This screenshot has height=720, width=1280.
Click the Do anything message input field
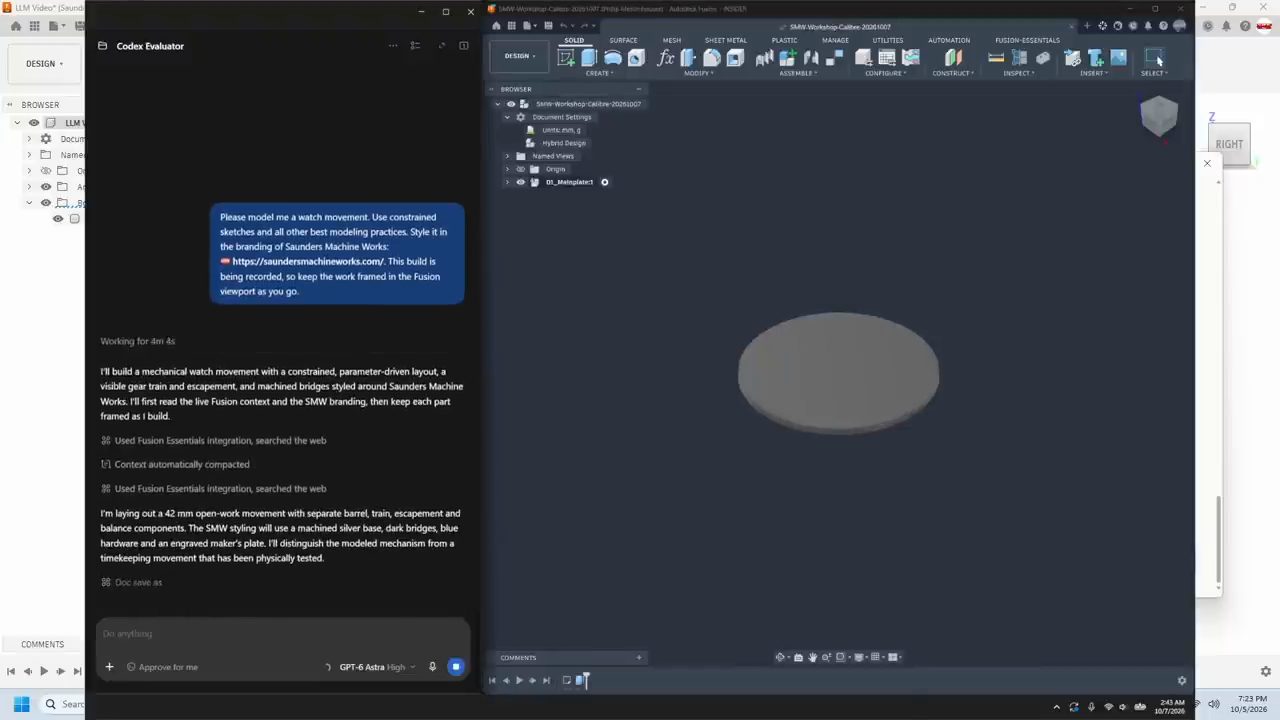tap(283, 634)
